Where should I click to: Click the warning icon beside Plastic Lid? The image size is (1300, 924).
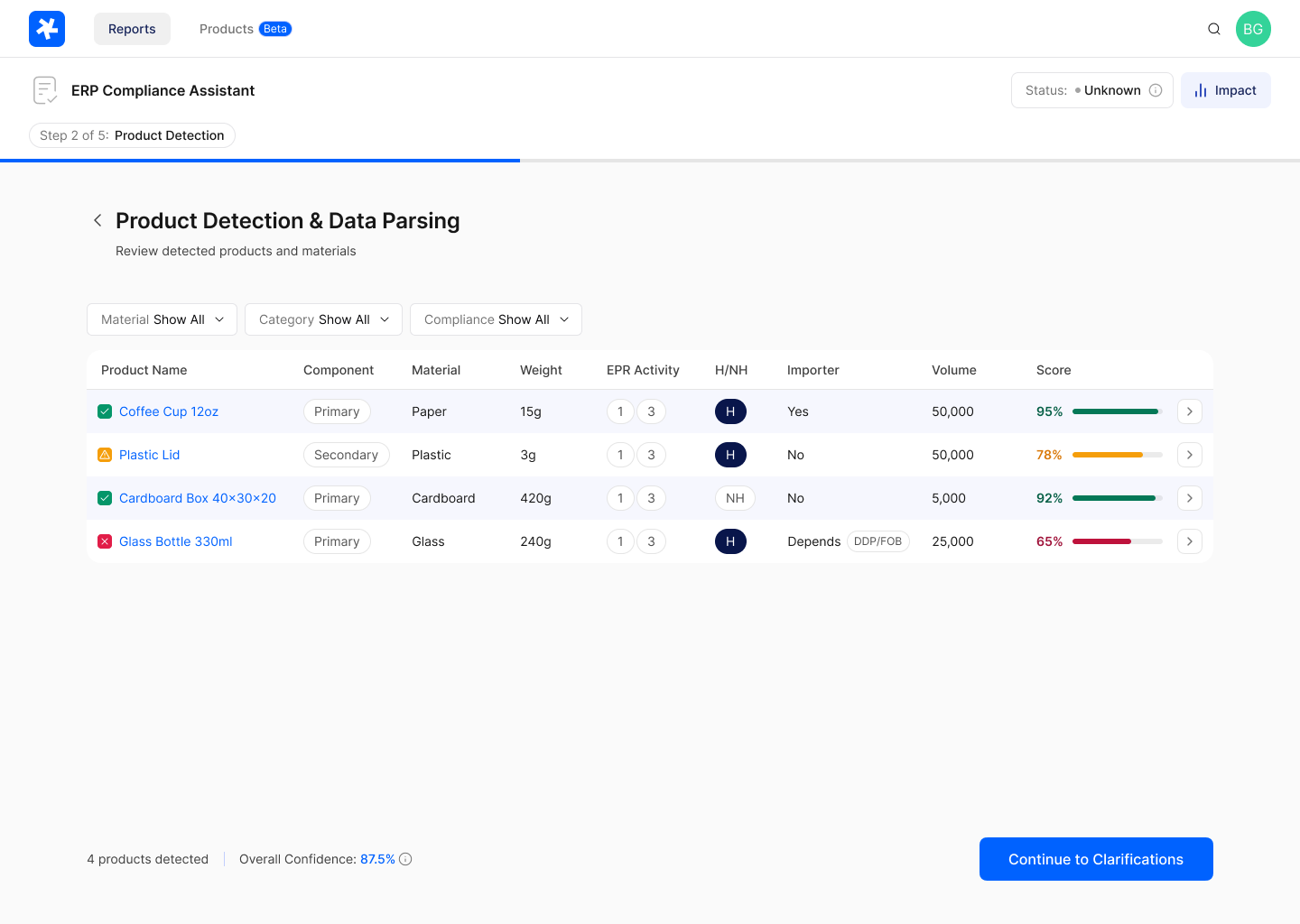point(105,454)
